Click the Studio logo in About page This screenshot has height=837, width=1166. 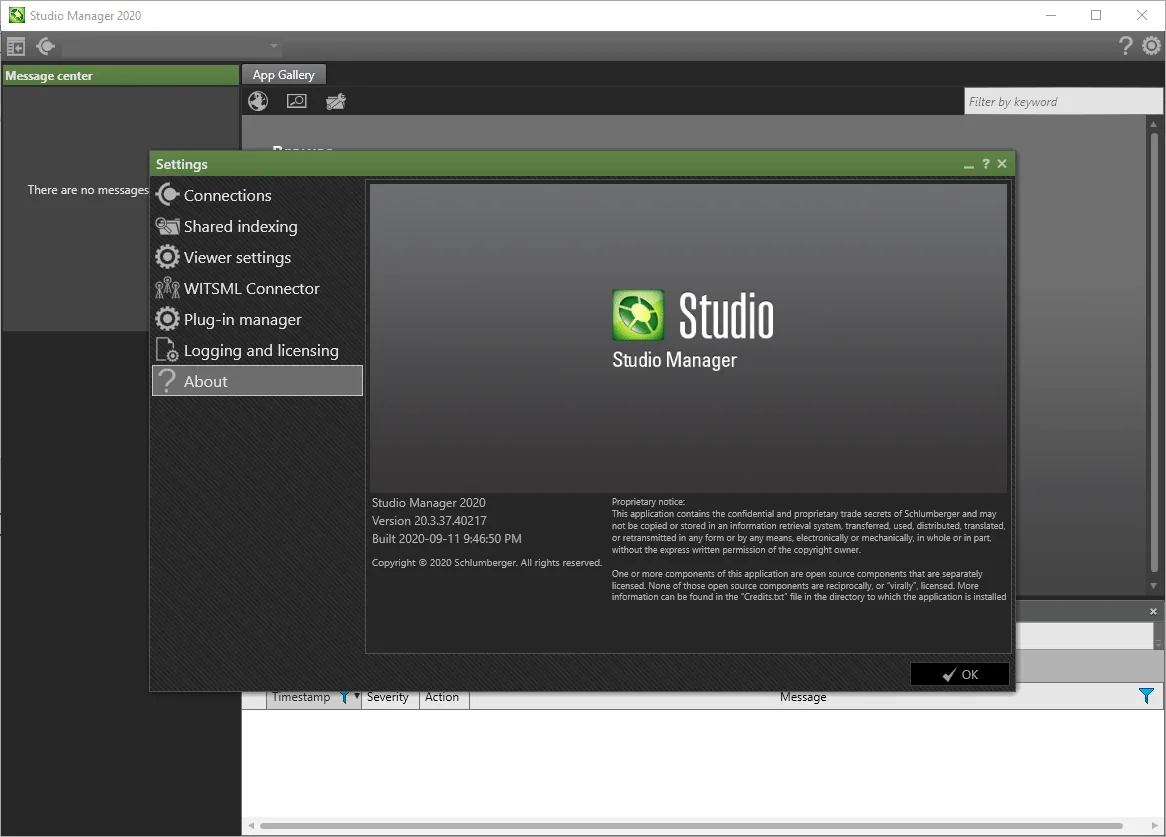[693, 316]
